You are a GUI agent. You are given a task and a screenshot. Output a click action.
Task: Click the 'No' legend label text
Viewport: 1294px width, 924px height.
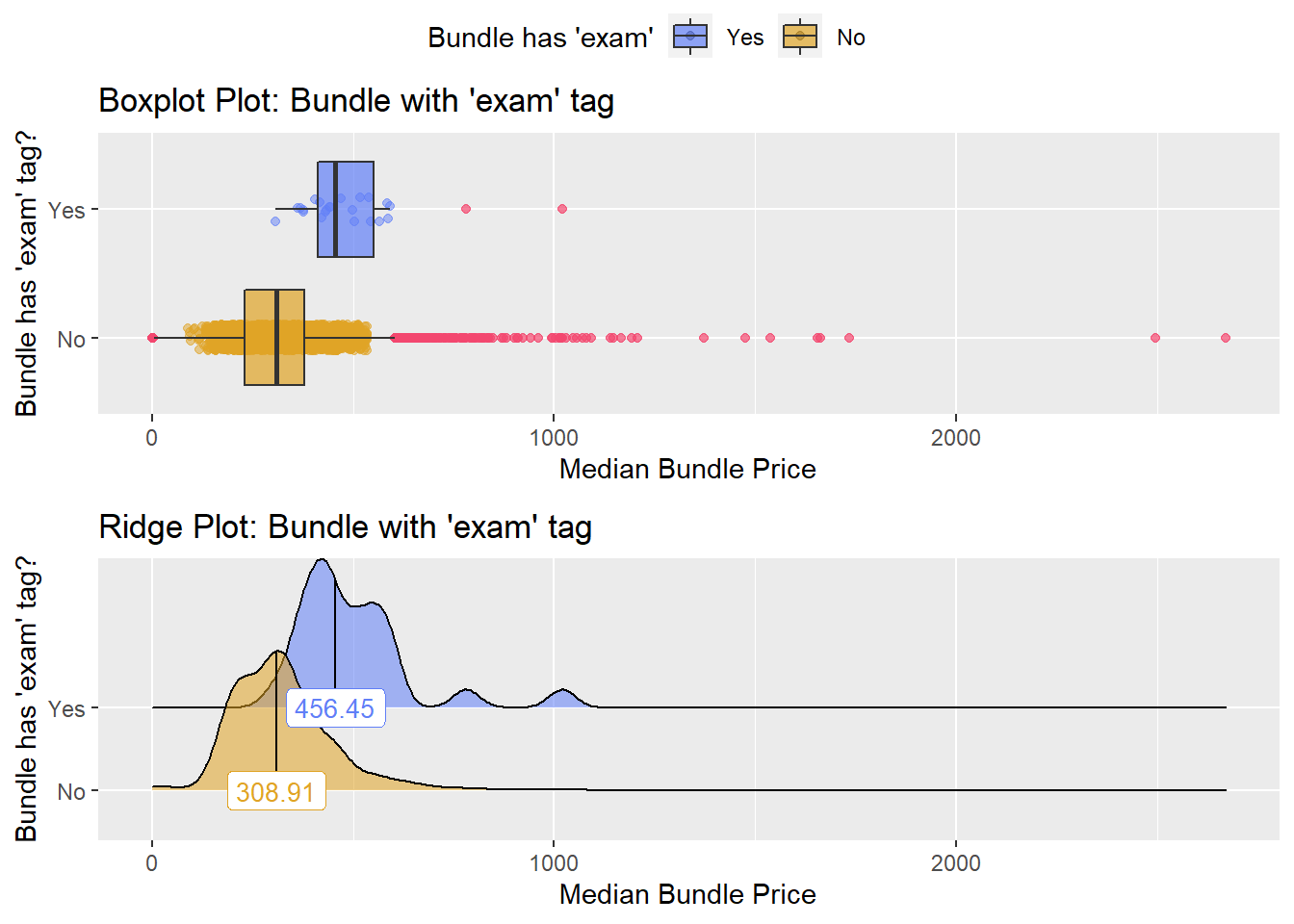851,38
